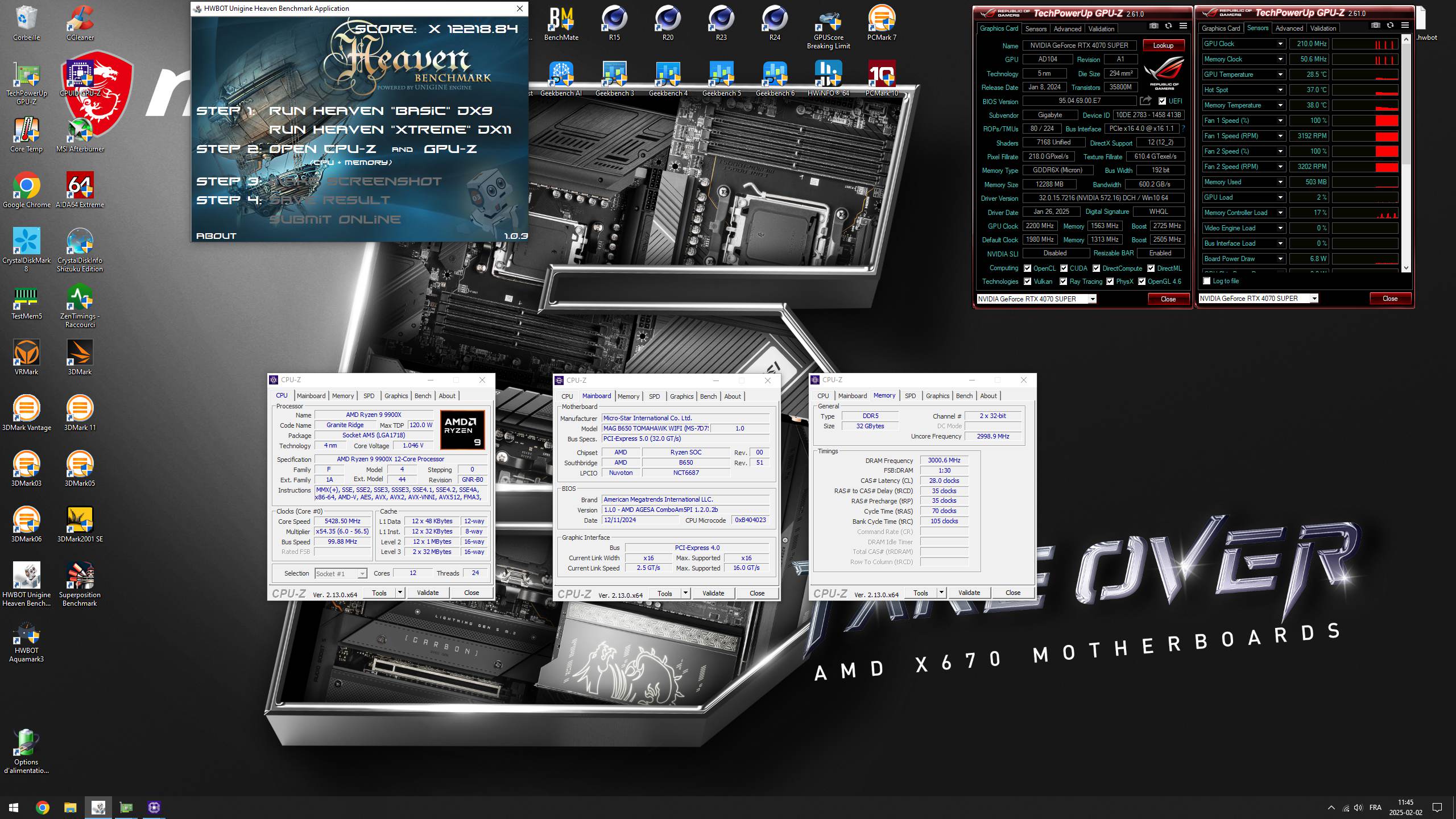
Task: Open 3DMark desktop shortcut
Action: point(80,358)
